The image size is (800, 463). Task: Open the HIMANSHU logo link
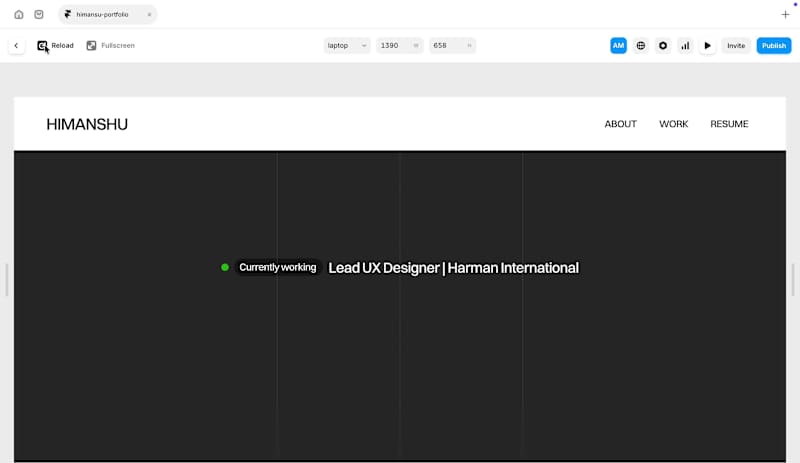(87, 124)
